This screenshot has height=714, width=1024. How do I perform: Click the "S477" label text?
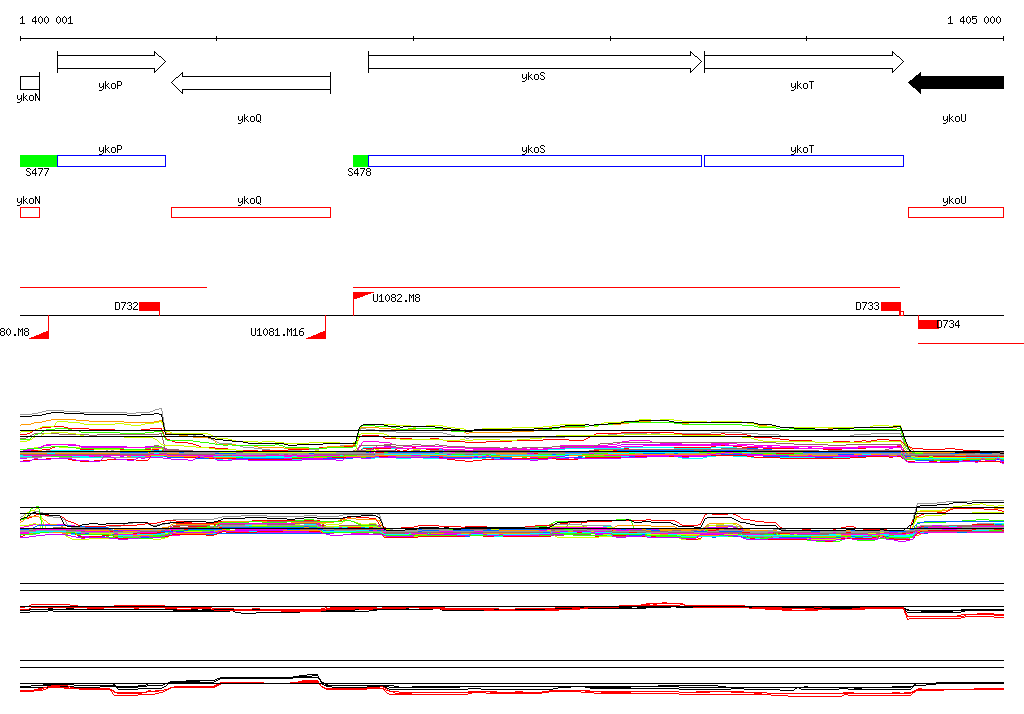(37, 172)
